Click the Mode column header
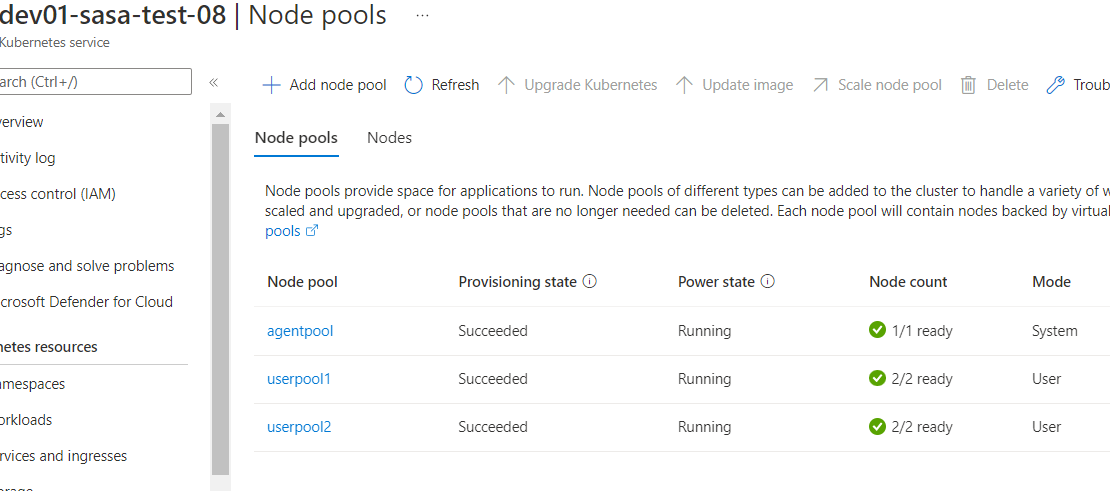Screen dimensions: 1110x491 [x=1051, y=282]
